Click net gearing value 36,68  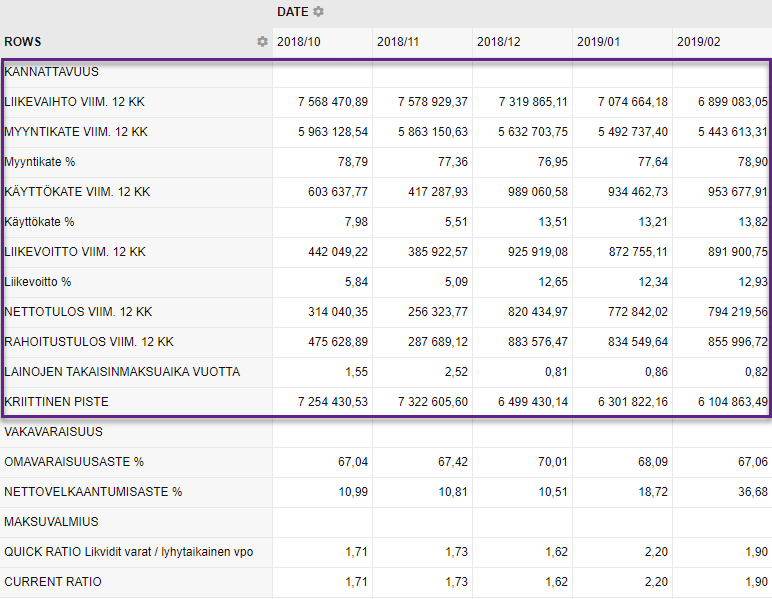[753, 492]
